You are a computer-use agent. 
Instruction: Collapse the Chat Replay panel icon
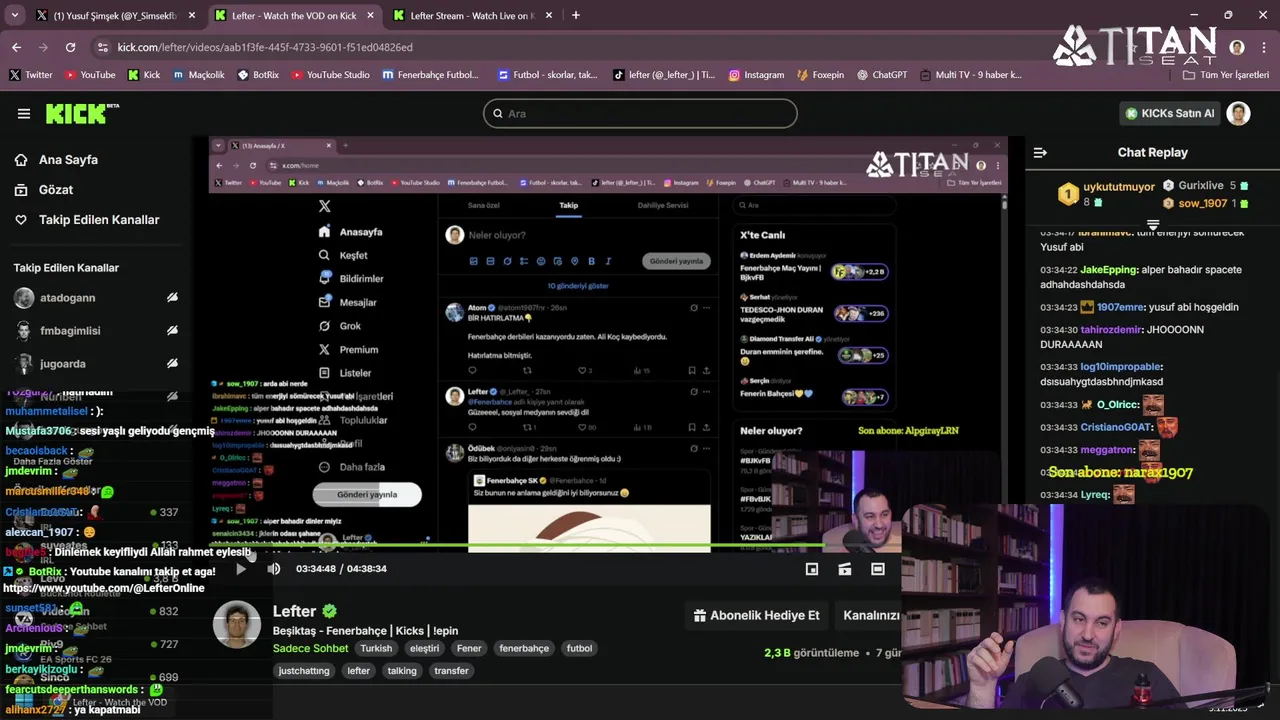tap(1040, 153)
